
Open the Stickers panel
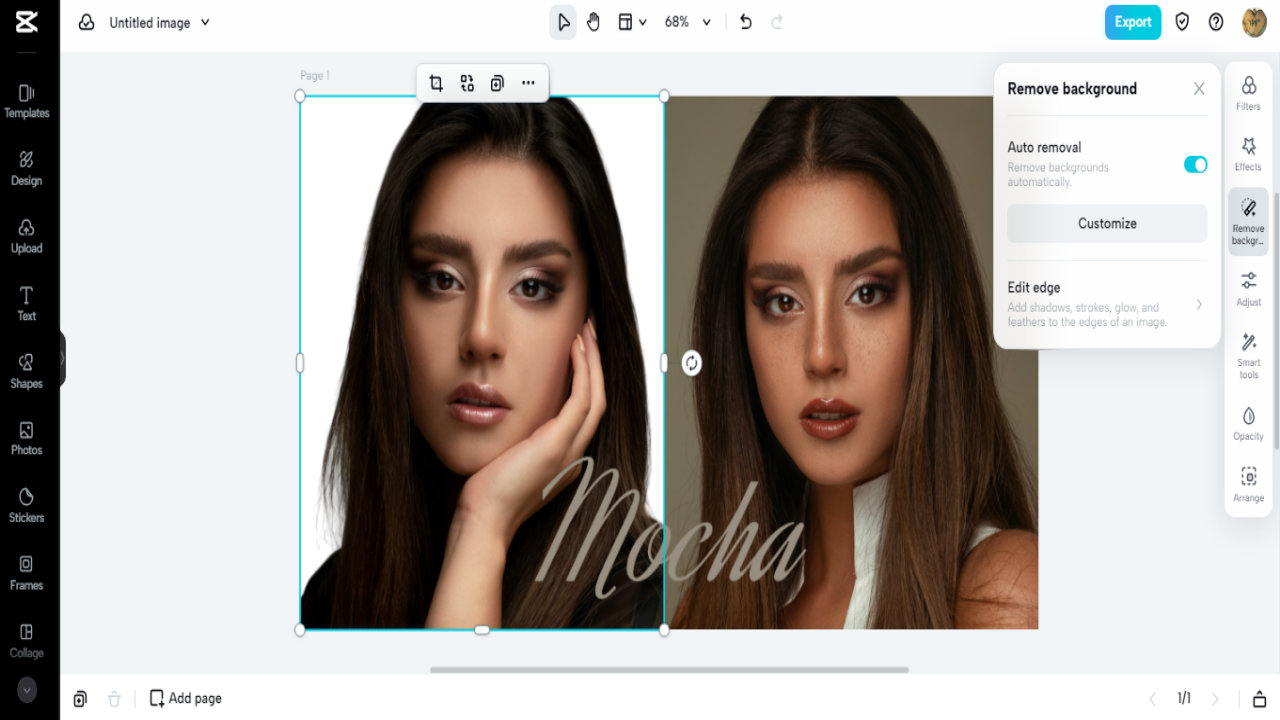tap(27, 505)
